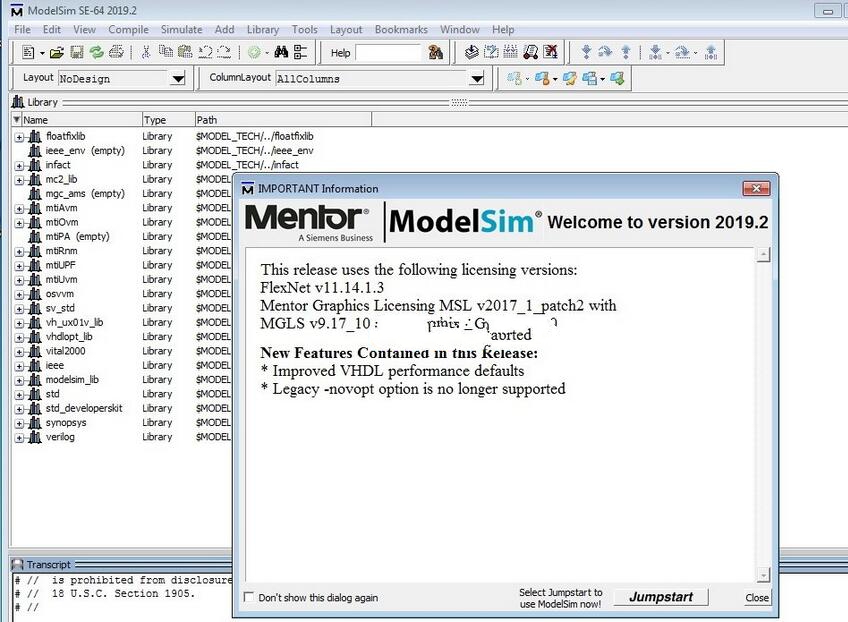Click the Step Out toolbar icon

626,52
